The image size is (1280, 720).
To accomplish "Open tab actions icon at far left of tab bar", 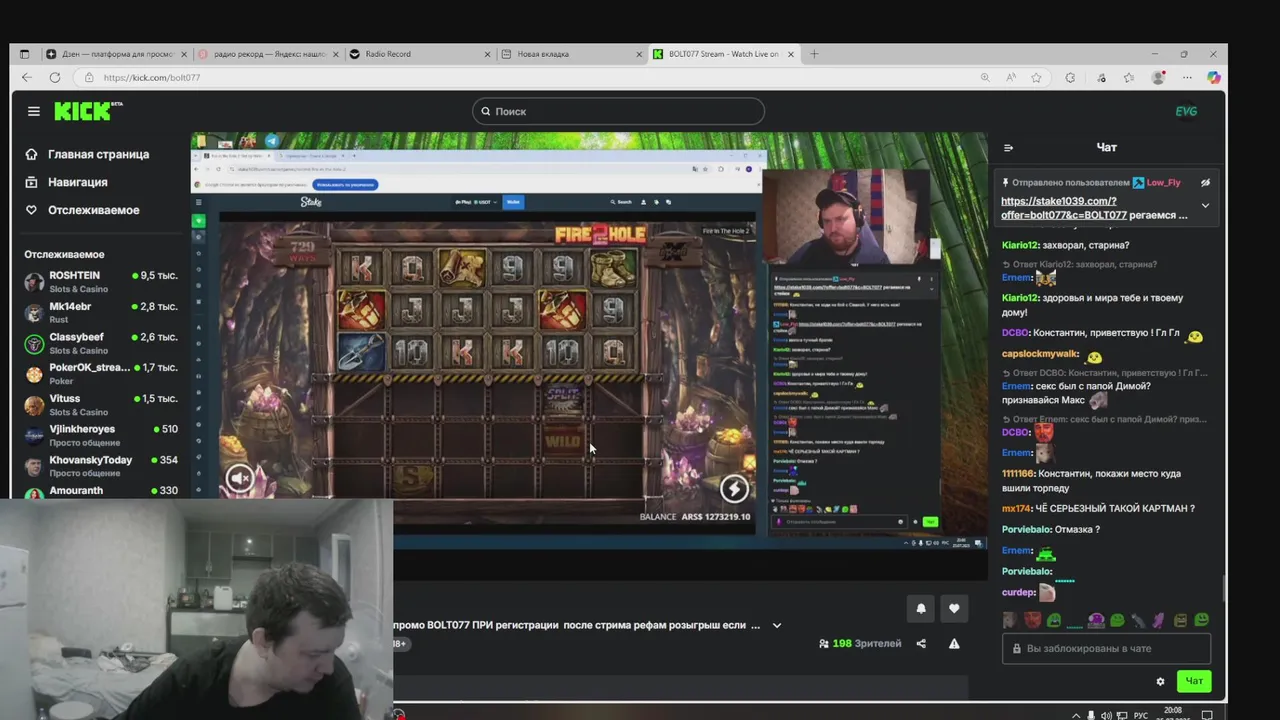I will (x=24, y=54).
